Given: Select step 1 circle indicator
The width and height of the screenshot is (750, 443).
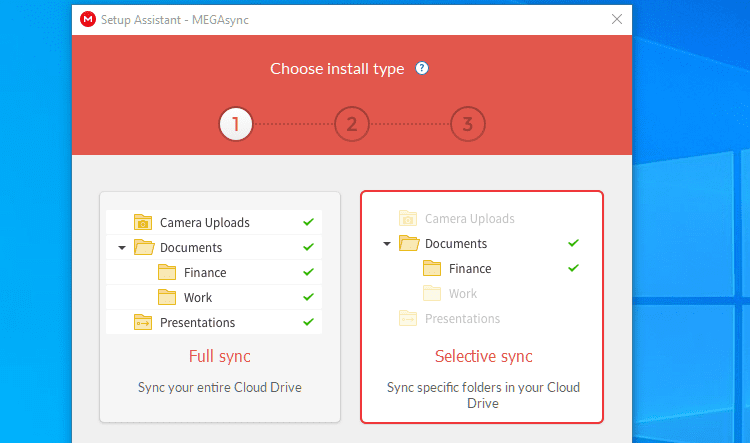Looking at the screenshot, I should [x=235, y=124].
